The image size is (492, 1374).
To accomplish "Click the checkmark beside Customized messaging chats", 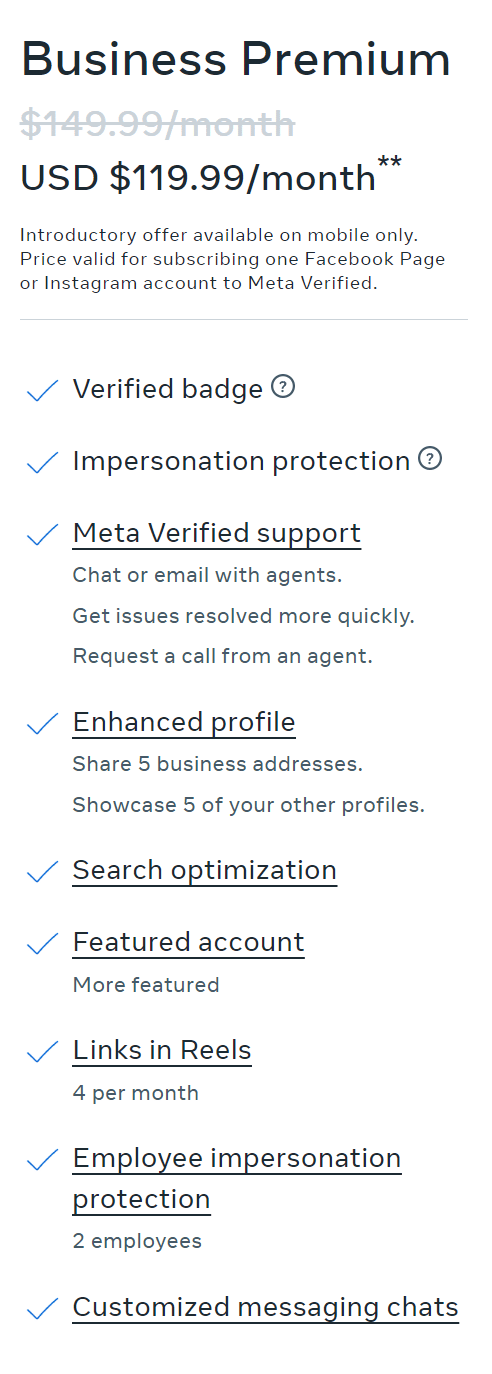I will [42, 1308].
